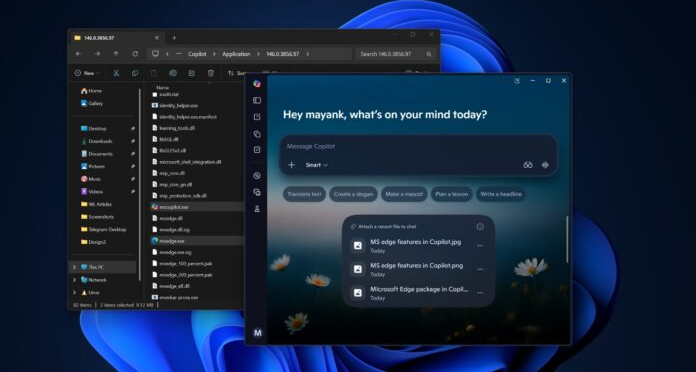Click the PC monitor icon in address bar
This screenshot has height=372, width=696.
pyautogui.click(x=155, y=54)
